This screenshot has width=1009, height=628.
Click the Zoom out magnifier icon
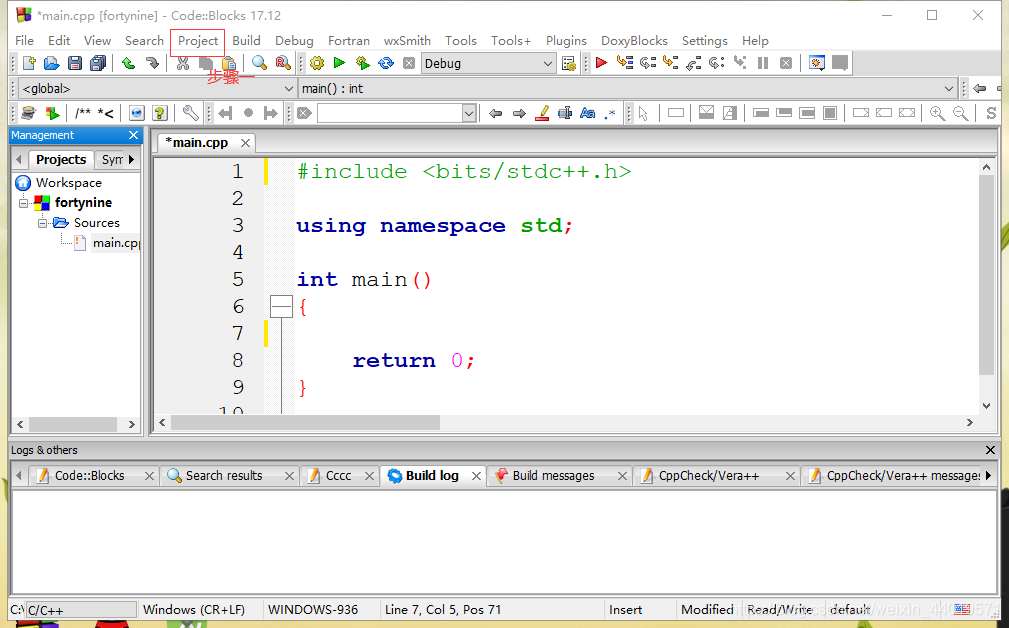click(960, 113)
